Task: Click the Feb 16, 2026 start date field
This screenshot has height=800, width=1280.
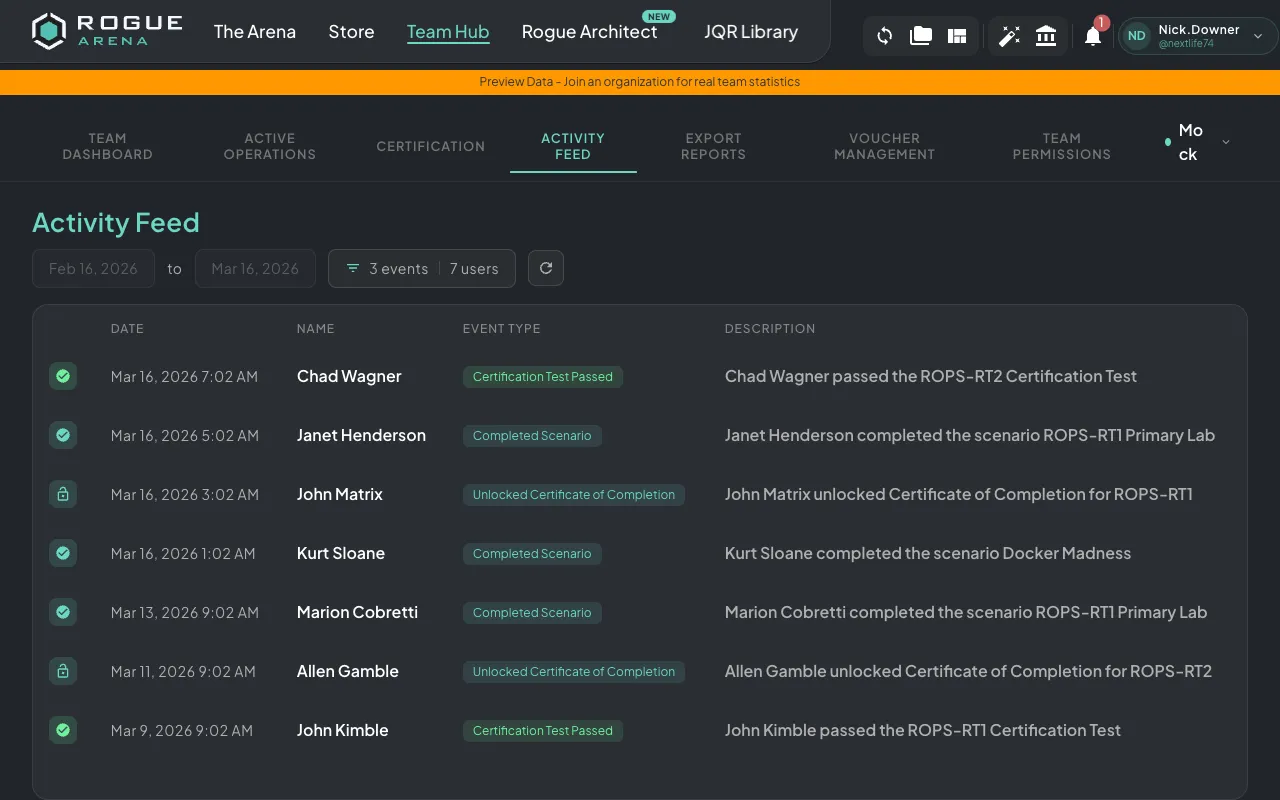Action: coord(93,268)
